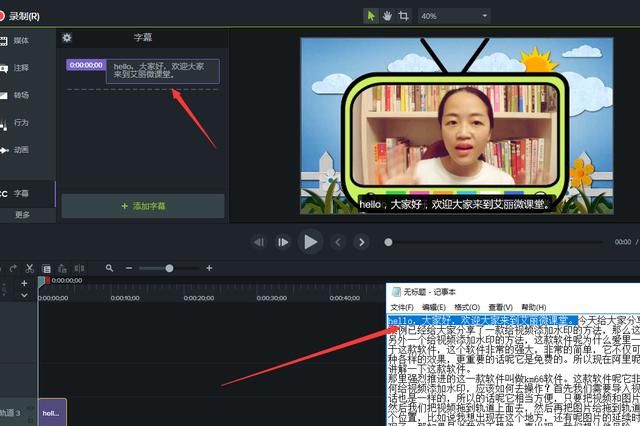Open the caption settings gear icon
This screenshot has height=426, width=640.
point(67,38)
